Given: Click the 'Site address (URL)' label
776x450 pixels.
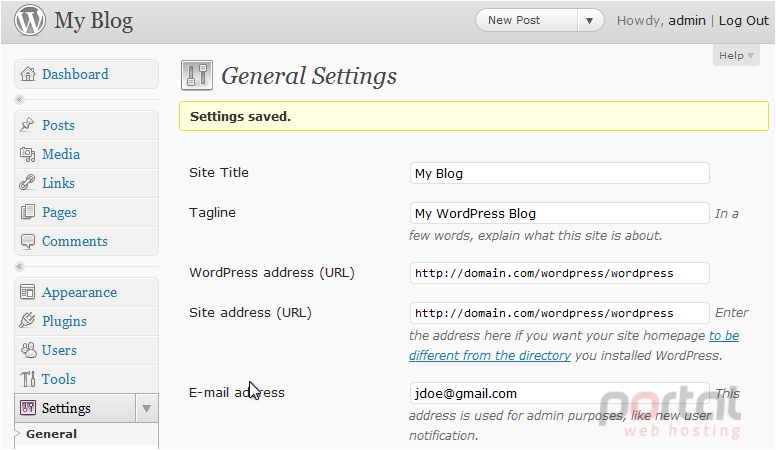Looking at the screenshot, I should tap(250, 313).
